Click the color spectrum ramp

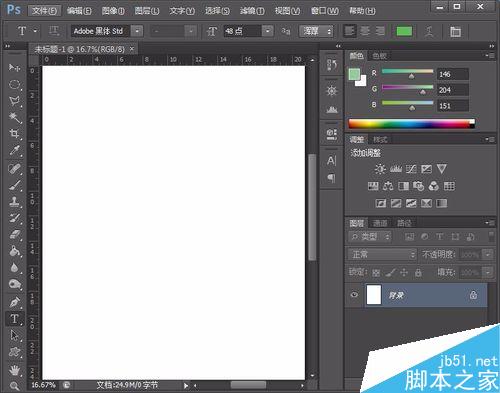(411, 124)
